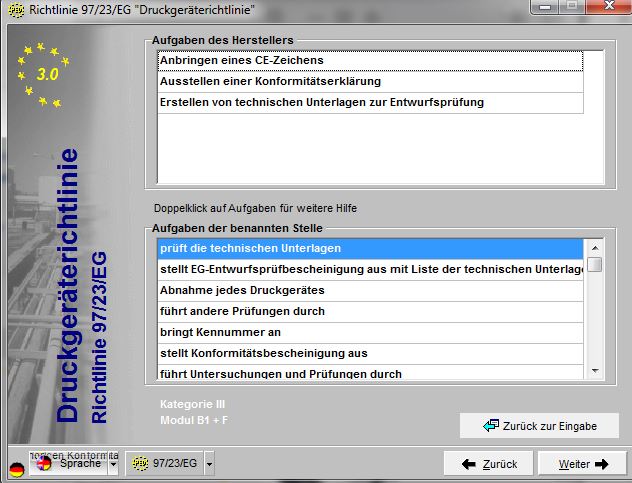Click the back arrow icon on Zurück
The height and width of the screenshot is (483, 632).
pos(468,464)
